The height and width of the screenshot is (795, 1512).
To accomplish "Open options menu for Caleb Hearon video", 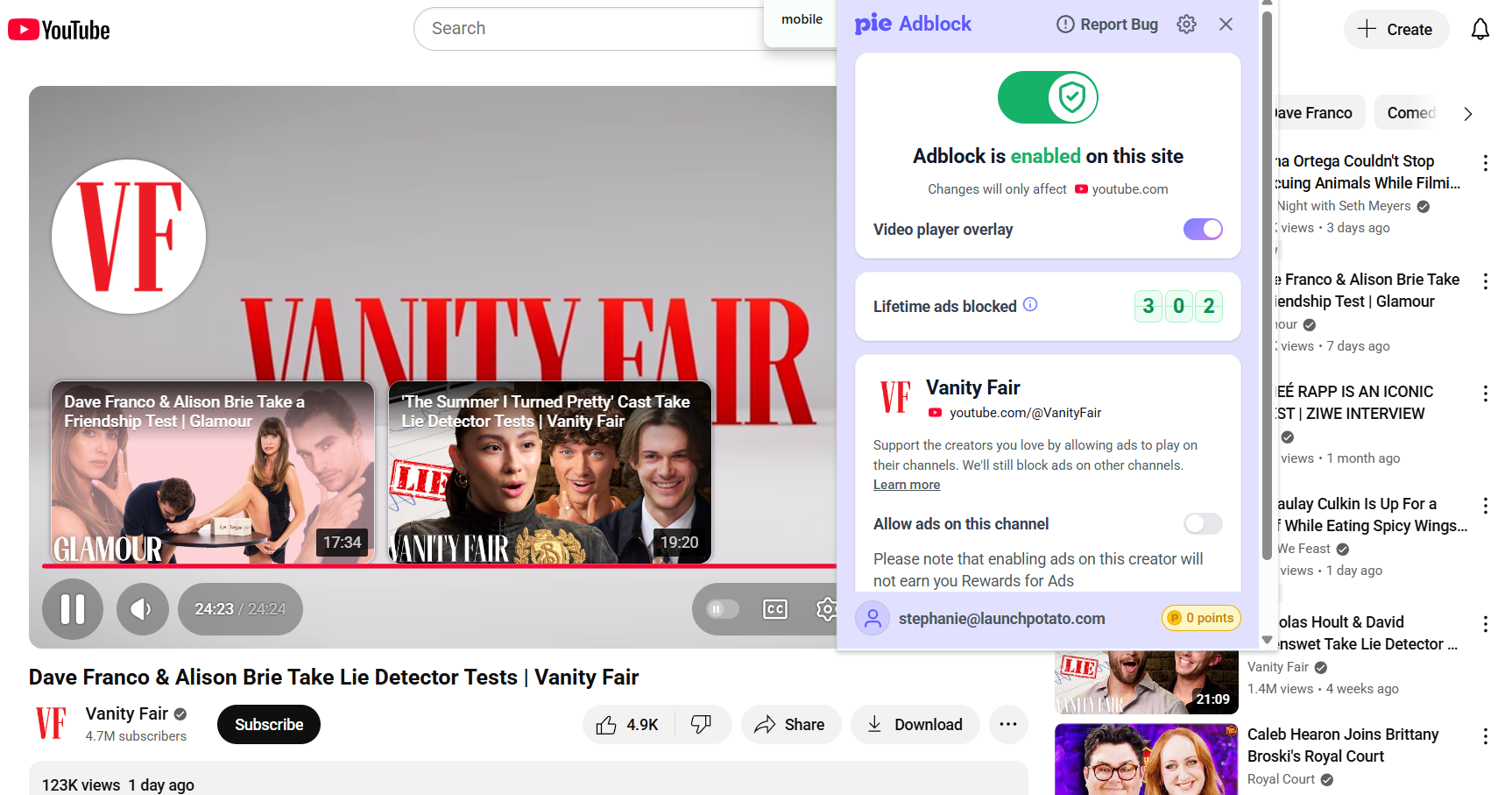I will click(1485, 736).
